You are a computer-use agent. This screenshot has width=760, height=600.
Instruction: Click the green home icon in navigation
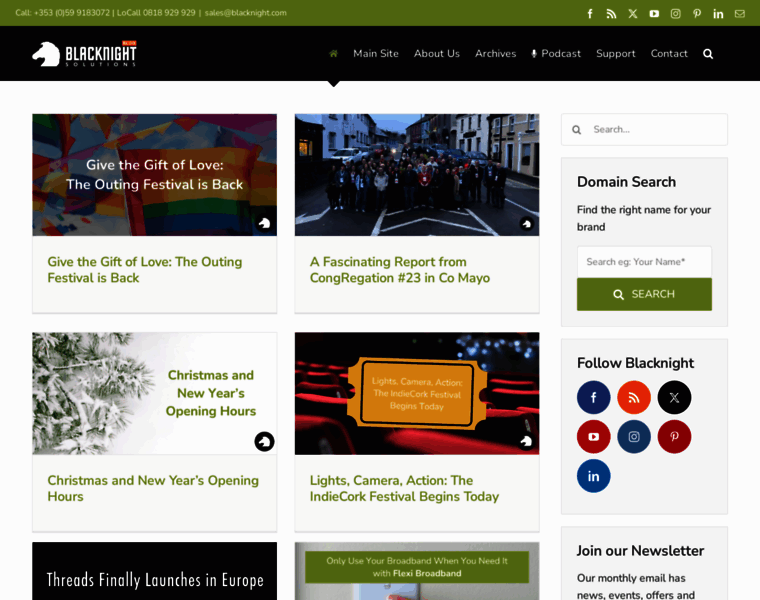point(333,53)
